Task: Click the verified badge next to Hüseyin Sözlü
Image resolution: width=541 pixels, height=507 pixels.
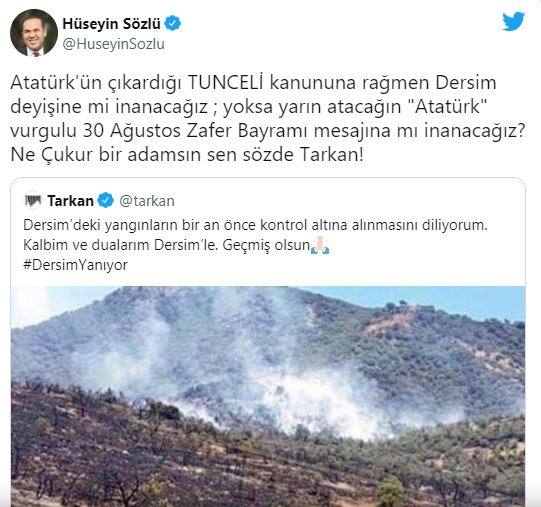Action: pyautogui.click(x=173, y=24)
